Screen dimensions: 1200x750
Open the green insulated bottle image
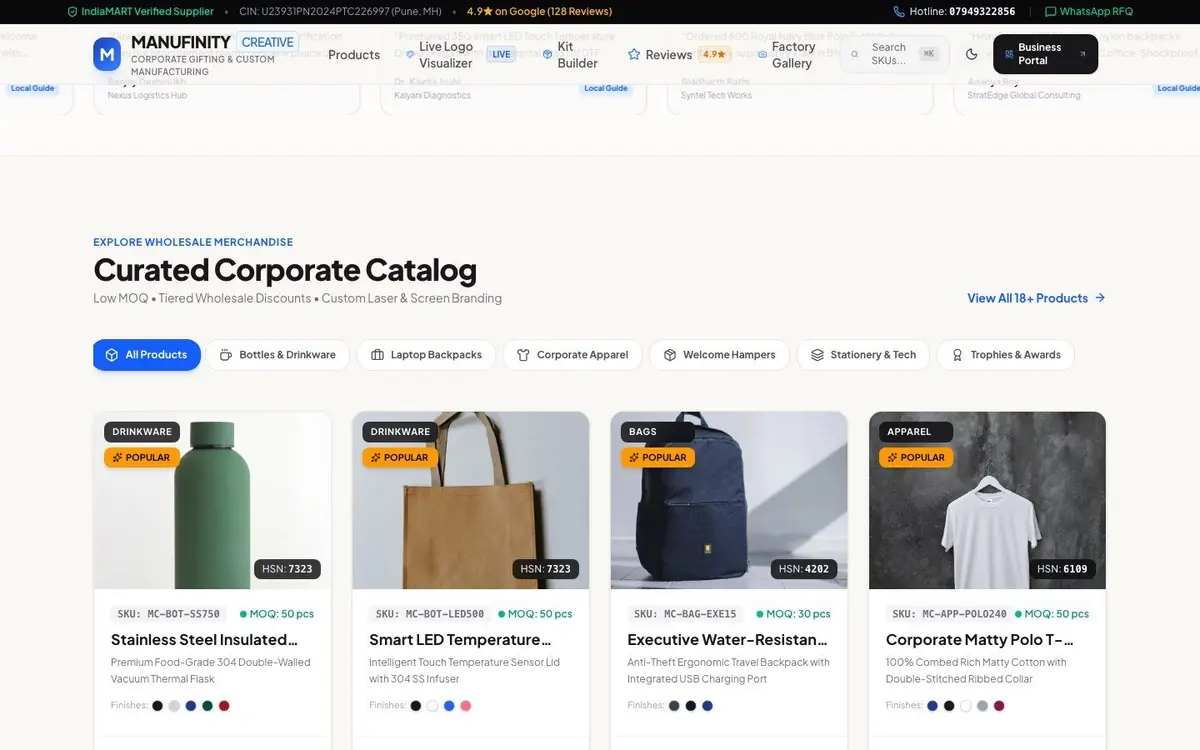(x=212, y=500)
